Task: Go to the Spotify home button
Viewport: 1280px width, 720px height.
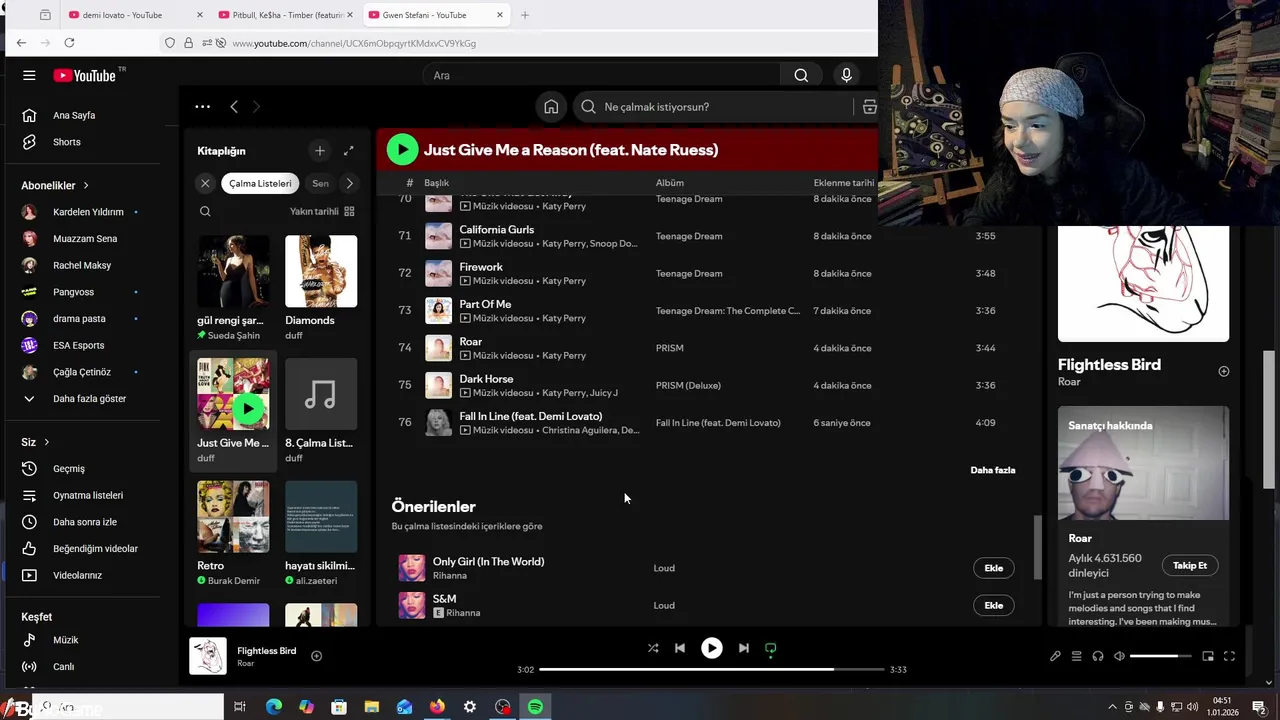Action: tap(551, 107)
